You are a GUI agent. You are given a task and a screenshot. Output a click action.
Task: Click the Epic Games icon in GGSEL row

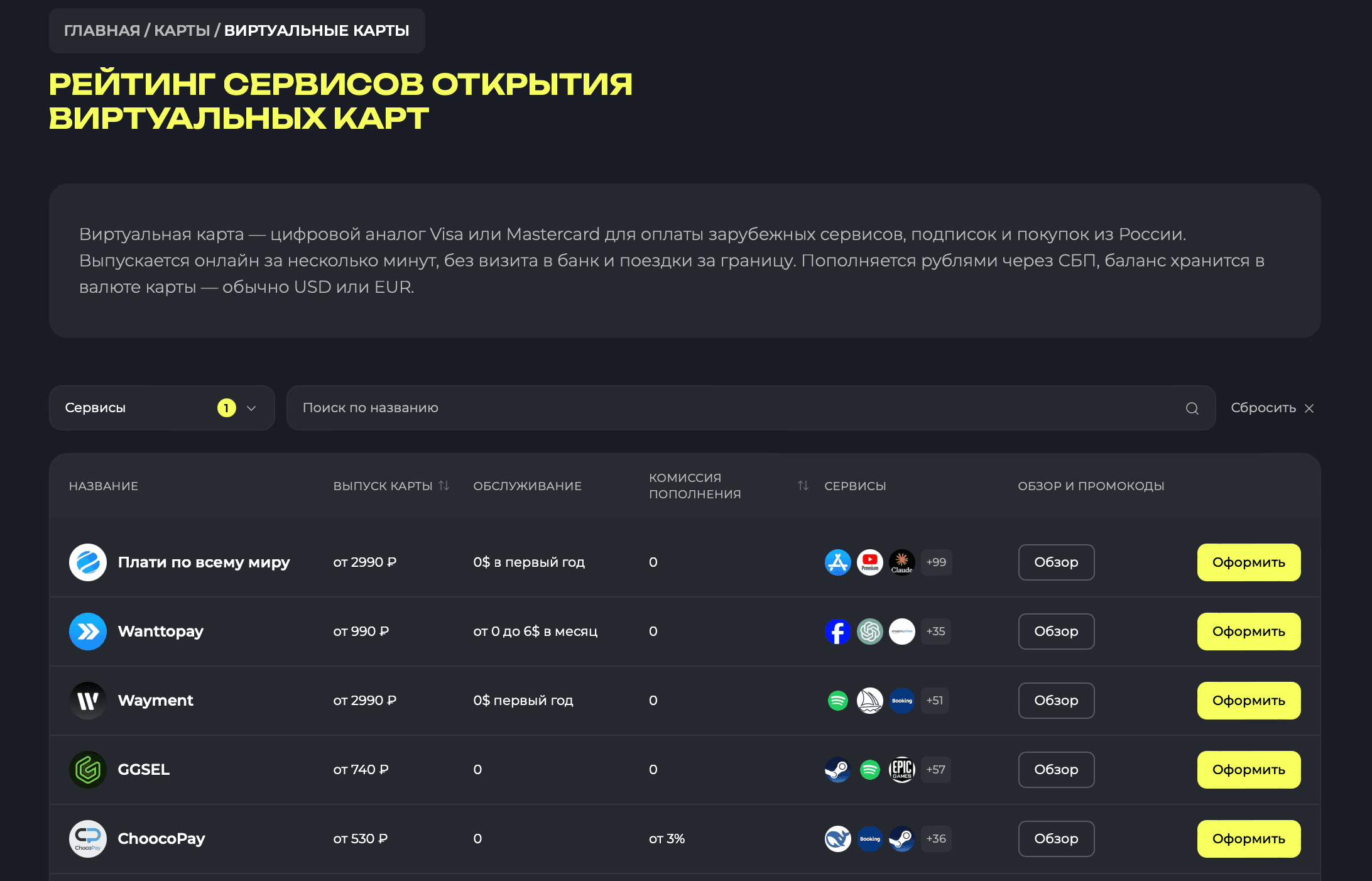click(x=901, y=770)
